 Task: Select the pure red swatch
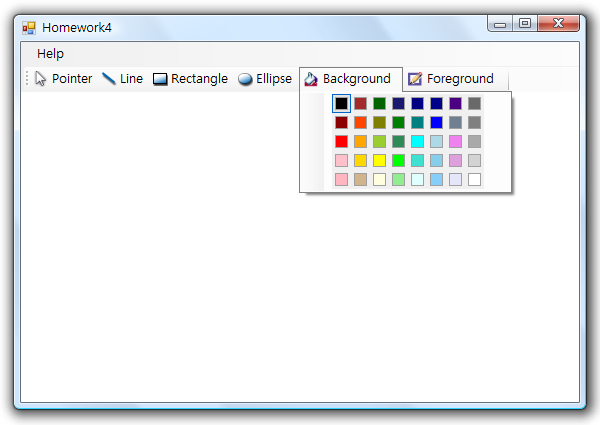[x=341, y=142]
